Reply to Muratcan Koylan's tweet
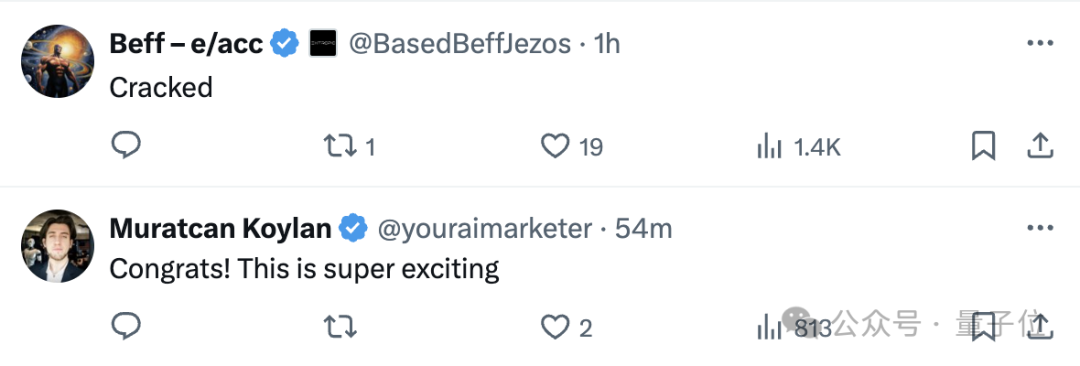The width and height of the screenshot is (1080, 366). (x=126, y=327)
